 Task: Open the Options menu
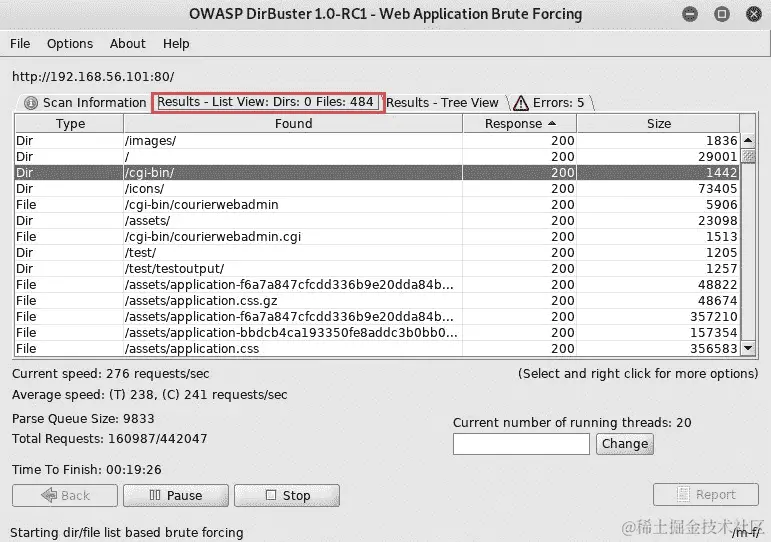point(70,44)
